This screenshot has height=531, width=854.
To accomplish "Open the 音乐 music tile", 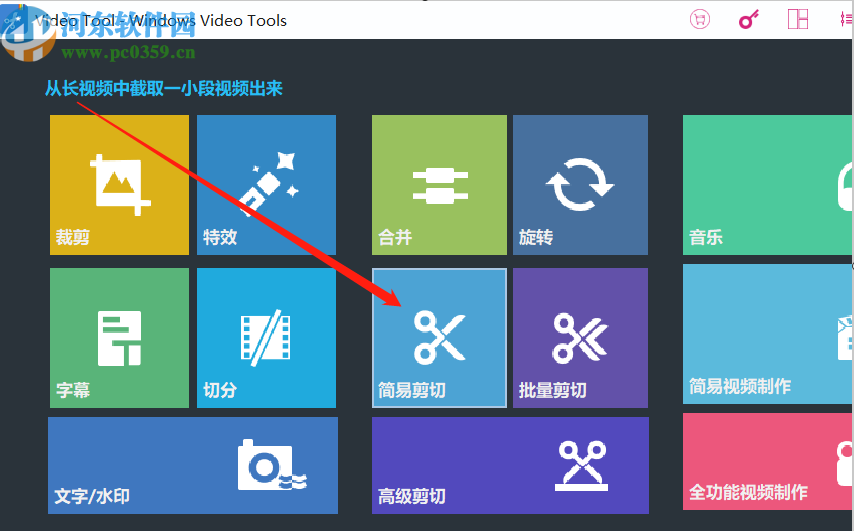I will (768, 185).
